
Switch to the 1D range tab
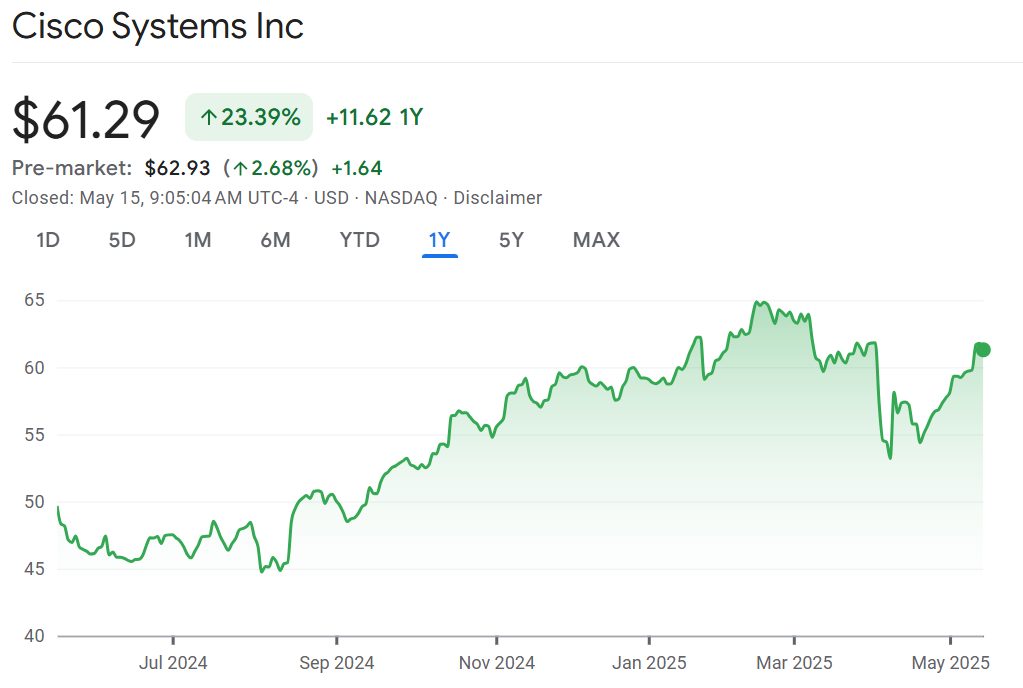[x=47, y=240]
